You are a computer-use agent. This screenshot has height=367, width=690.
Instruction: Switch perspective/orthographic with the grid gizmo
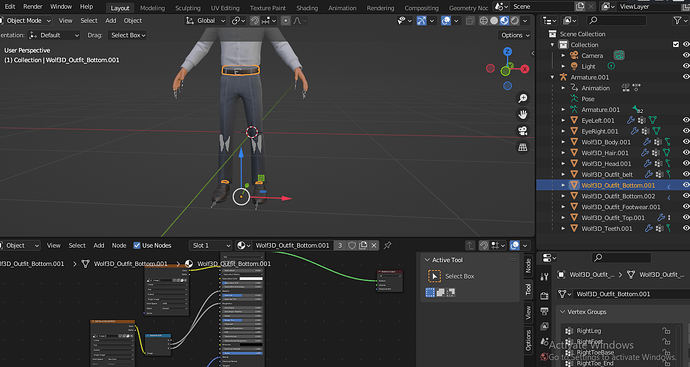coord(522,147)
